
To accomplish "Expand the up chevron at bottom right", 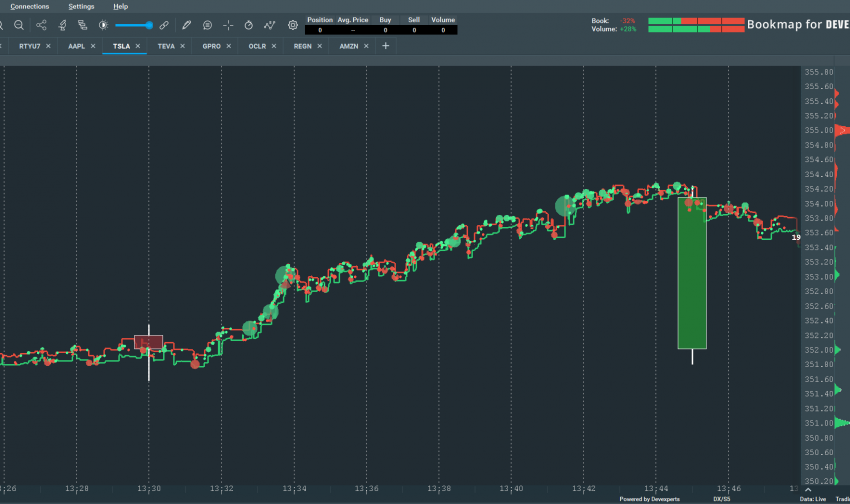I will 808,490.
